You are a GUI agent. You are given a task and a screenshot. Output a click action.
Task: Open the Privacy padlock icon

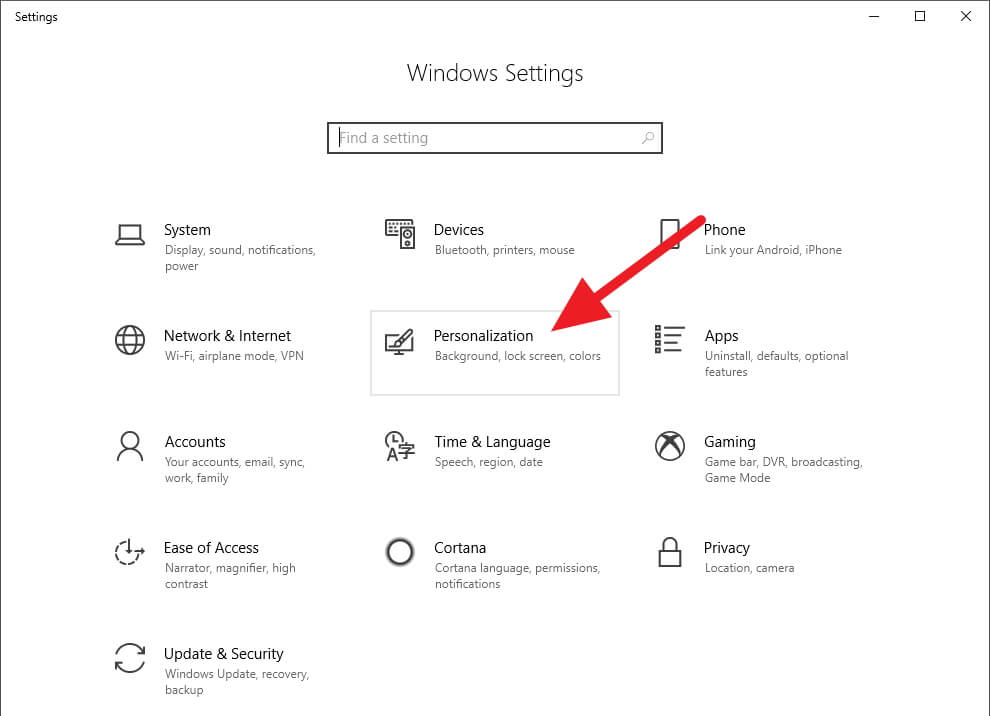point(670,552)
